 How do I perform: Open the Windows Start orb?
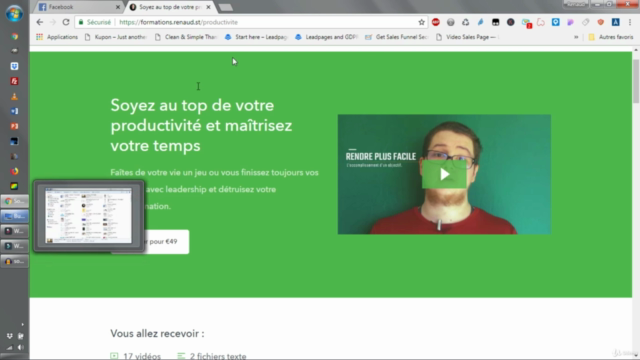[x=14, y=13]
